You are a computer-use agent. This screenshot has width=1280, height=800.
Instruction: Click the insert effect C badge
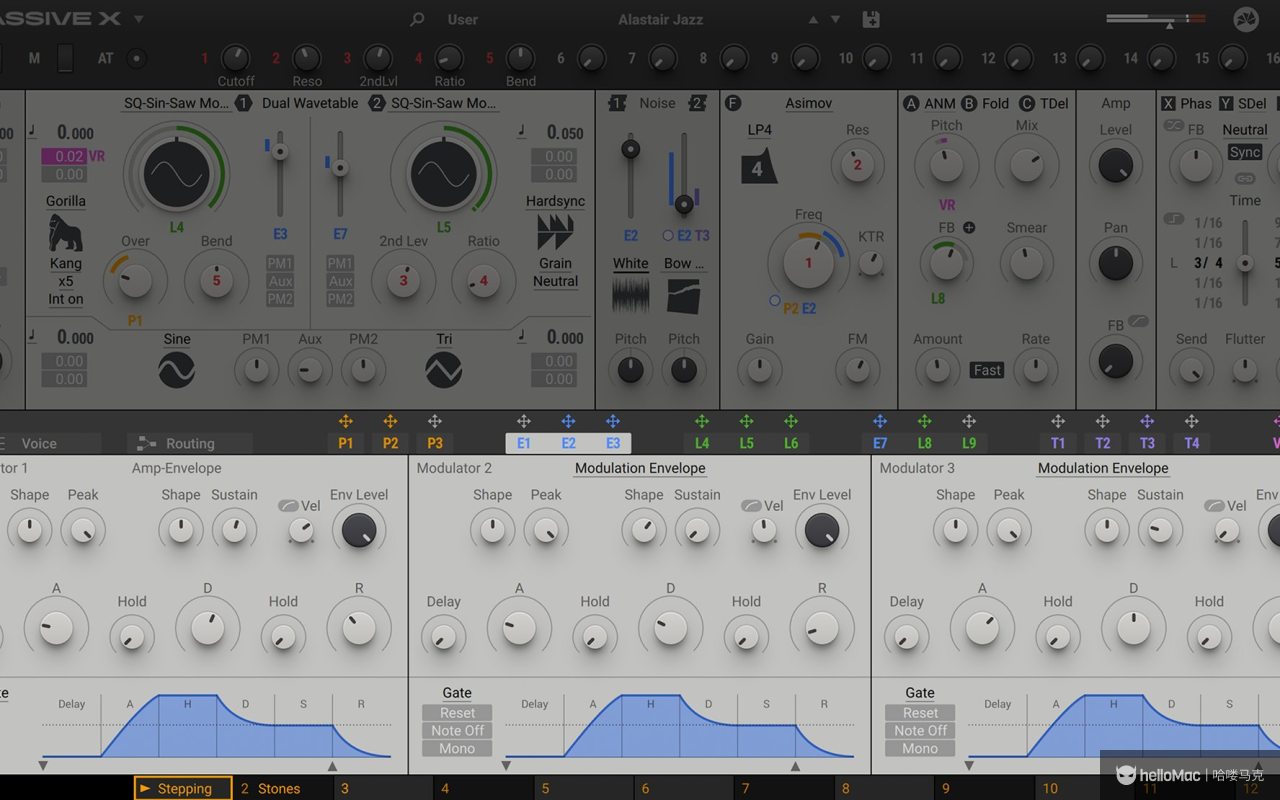(x=1027, y=103)
